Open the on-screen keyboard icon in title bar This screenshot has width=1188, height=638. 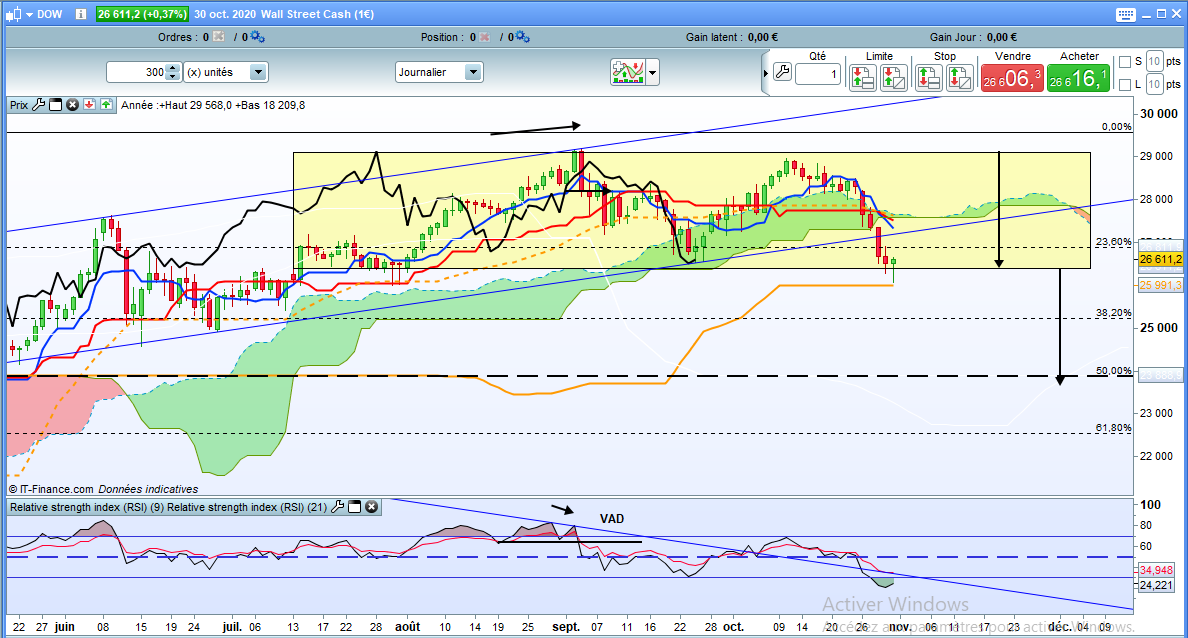tap(1126, 14)
